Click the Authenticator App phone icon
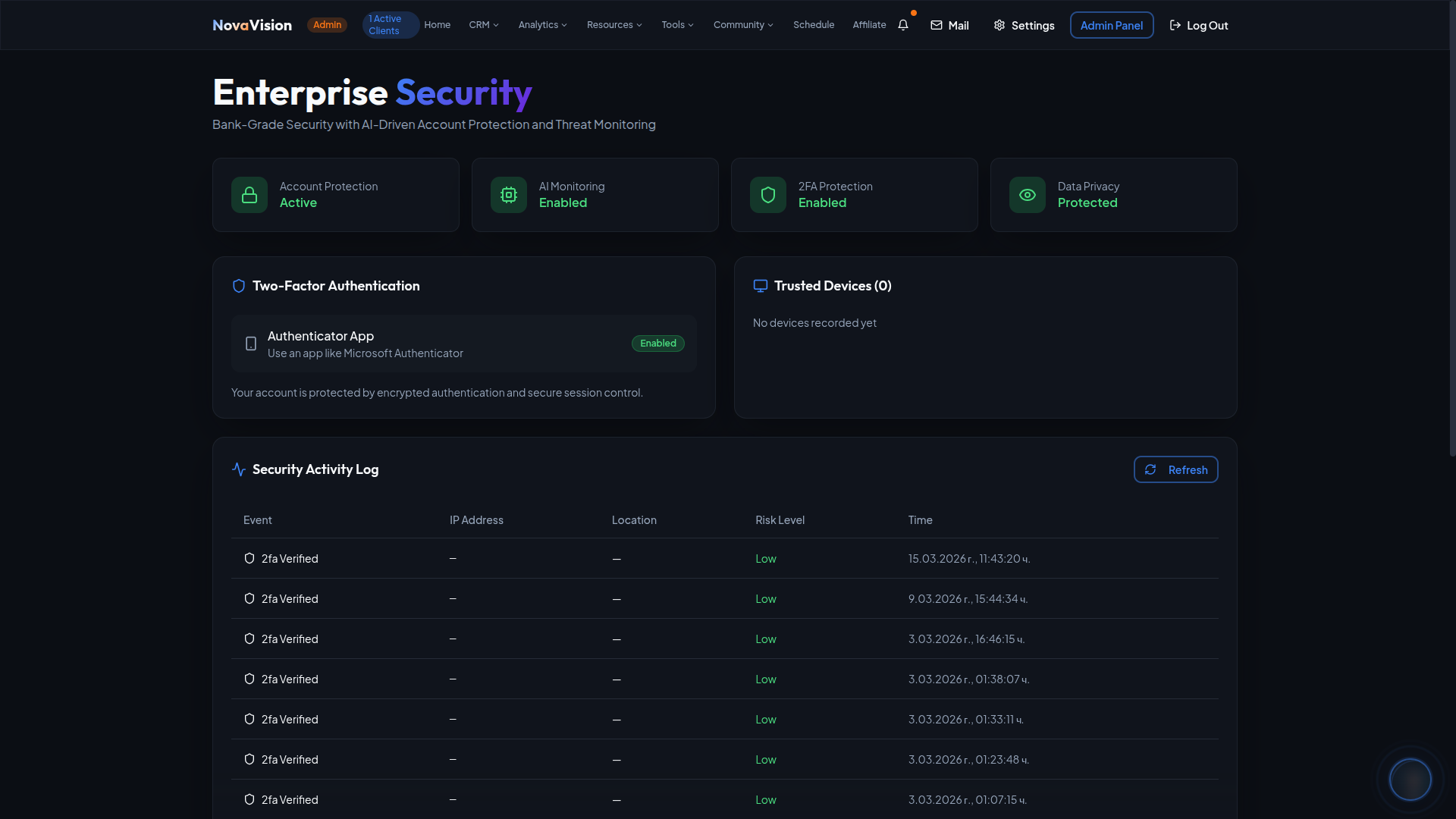The width and height of the screenshot is (1456, 819). (x=251, y=344)
